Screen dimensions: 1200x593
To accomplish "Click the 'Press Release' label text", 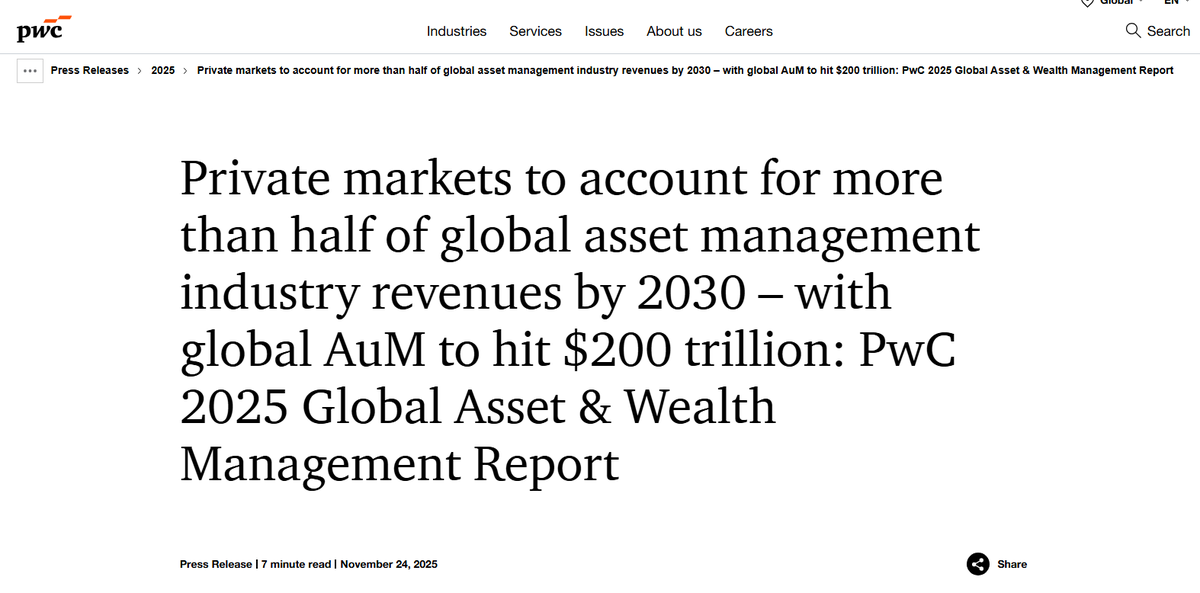I will [x=216, y=564].
